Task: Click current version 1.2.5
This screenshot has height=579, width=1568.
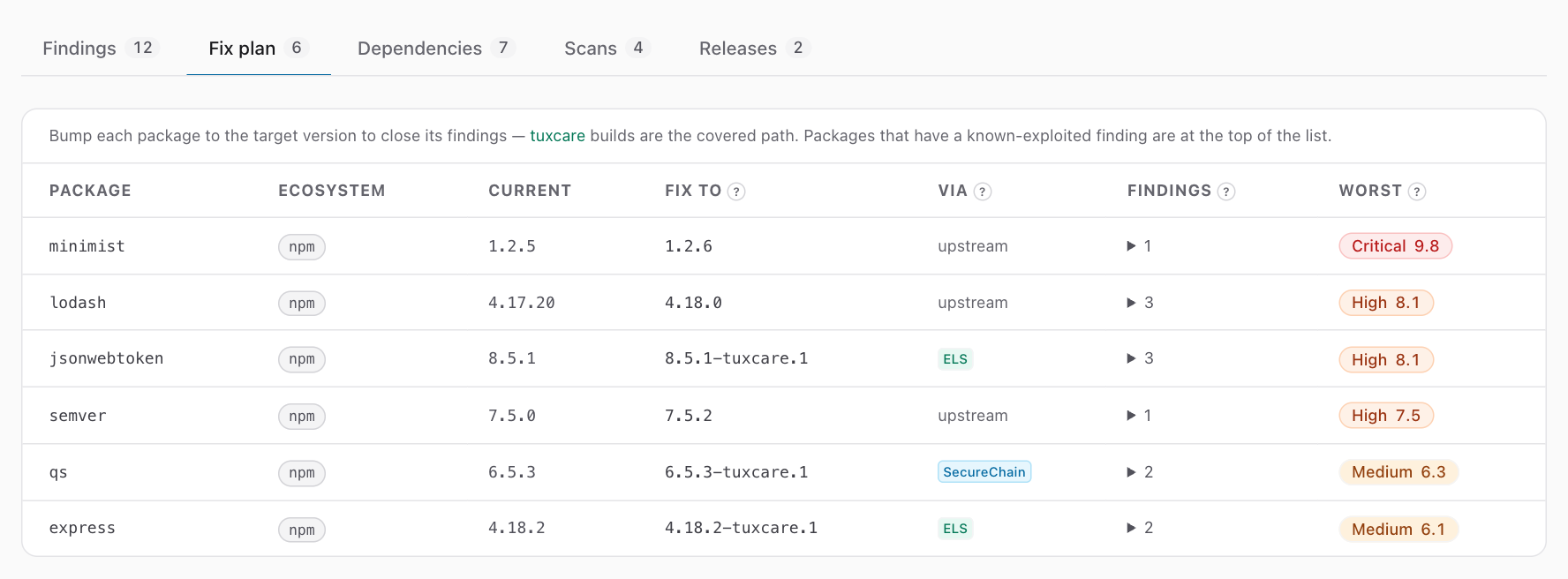Action: pyautogui.click(x=512, y=246)
